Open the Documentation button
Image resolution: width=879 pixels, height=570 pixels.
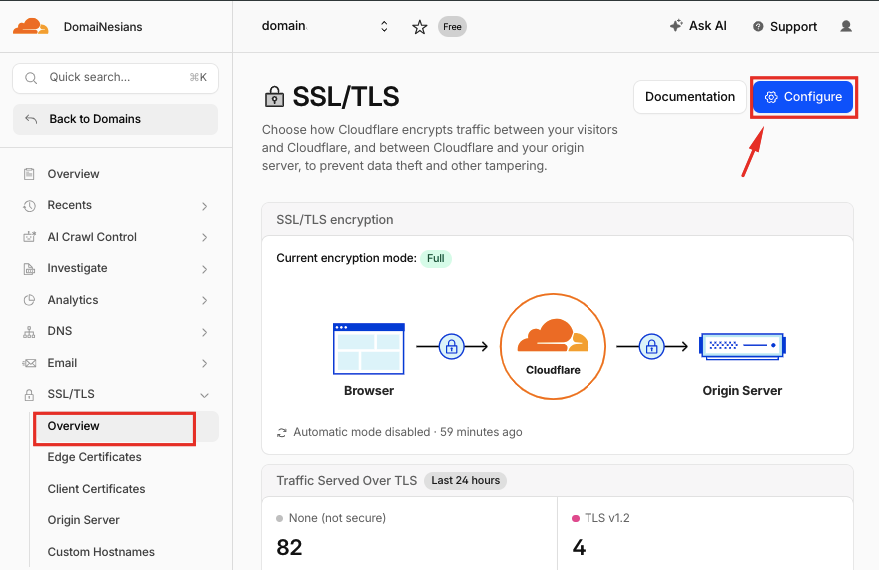tap(690, 97)
